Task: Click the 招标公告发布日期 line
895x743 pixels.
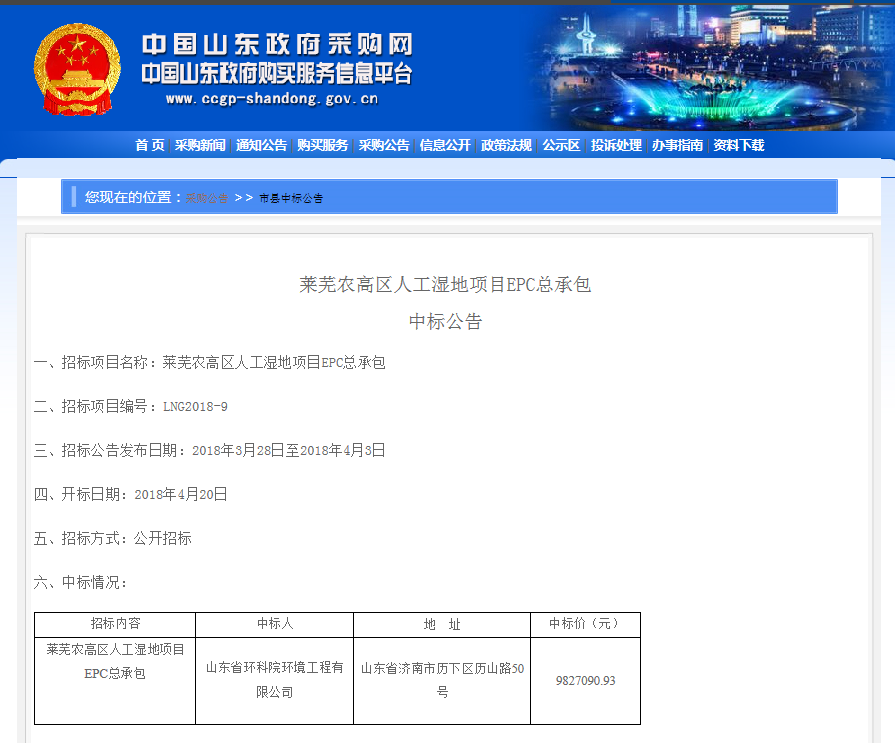Action: pos(209,450)
